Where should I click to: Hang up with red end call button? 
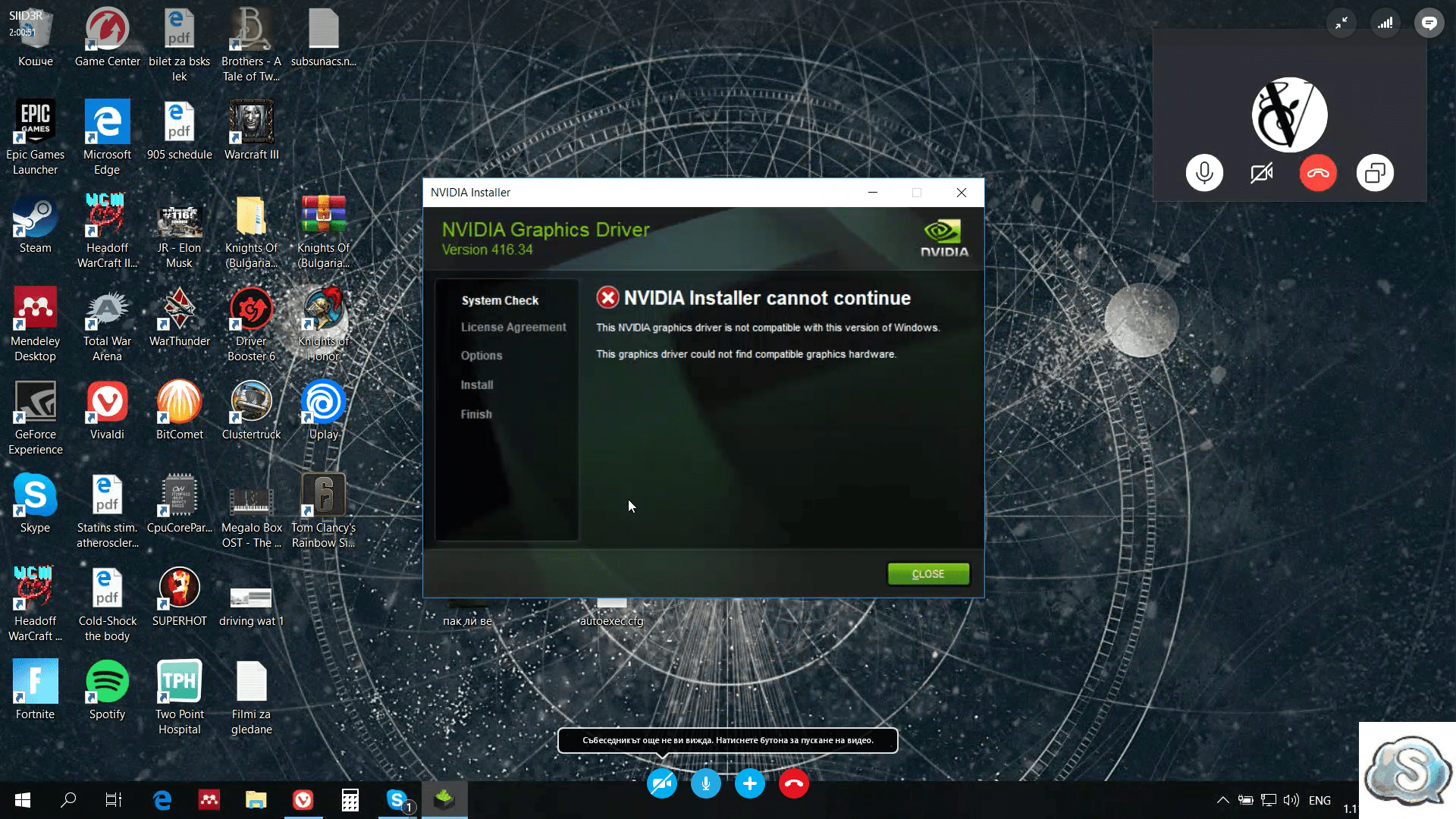point(793,783)
